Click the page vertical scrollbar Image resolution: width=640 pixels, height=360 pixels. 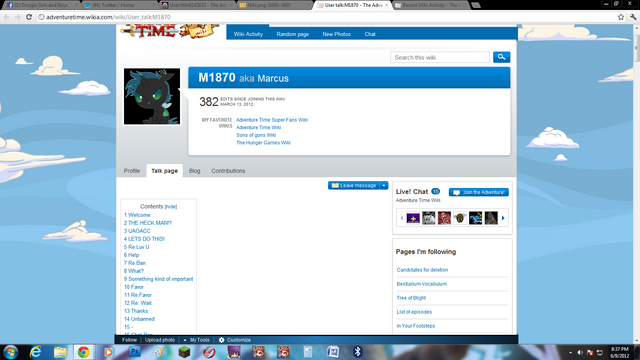[636, 184]
